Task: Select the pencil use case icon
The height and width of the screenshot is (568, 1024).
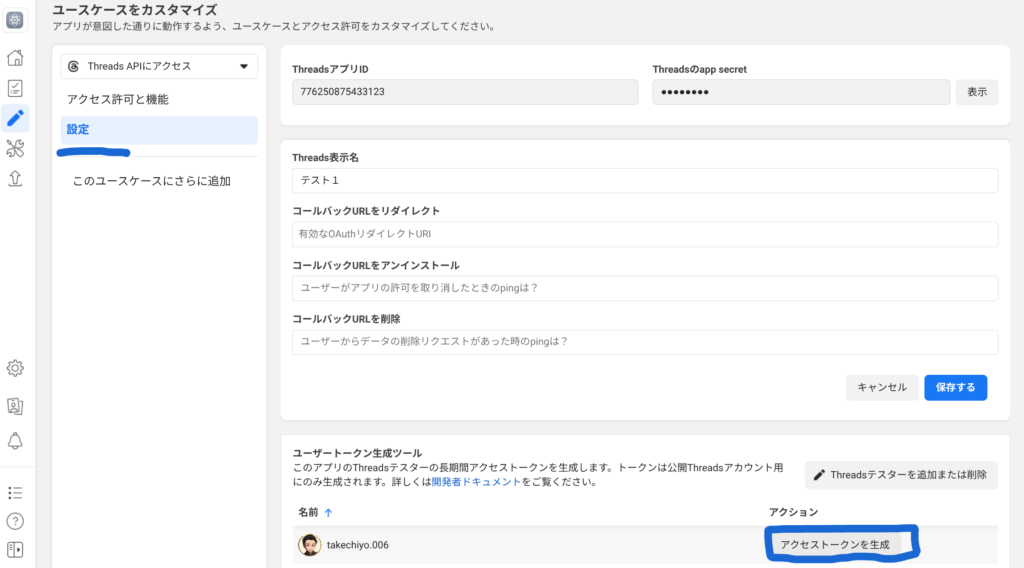Action: (15, 118)
